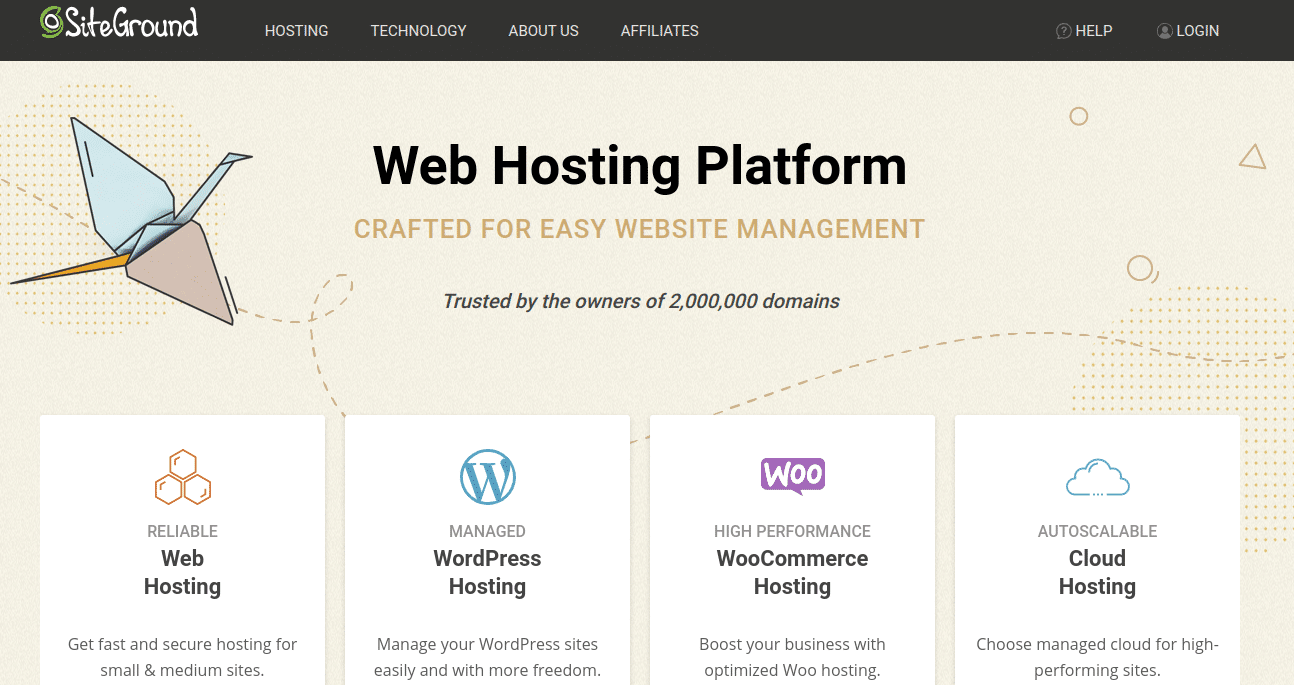1294x685 pixels.
Task: Click the 'HIGH PERFORMANCE' label
Action: coord(792,531)
